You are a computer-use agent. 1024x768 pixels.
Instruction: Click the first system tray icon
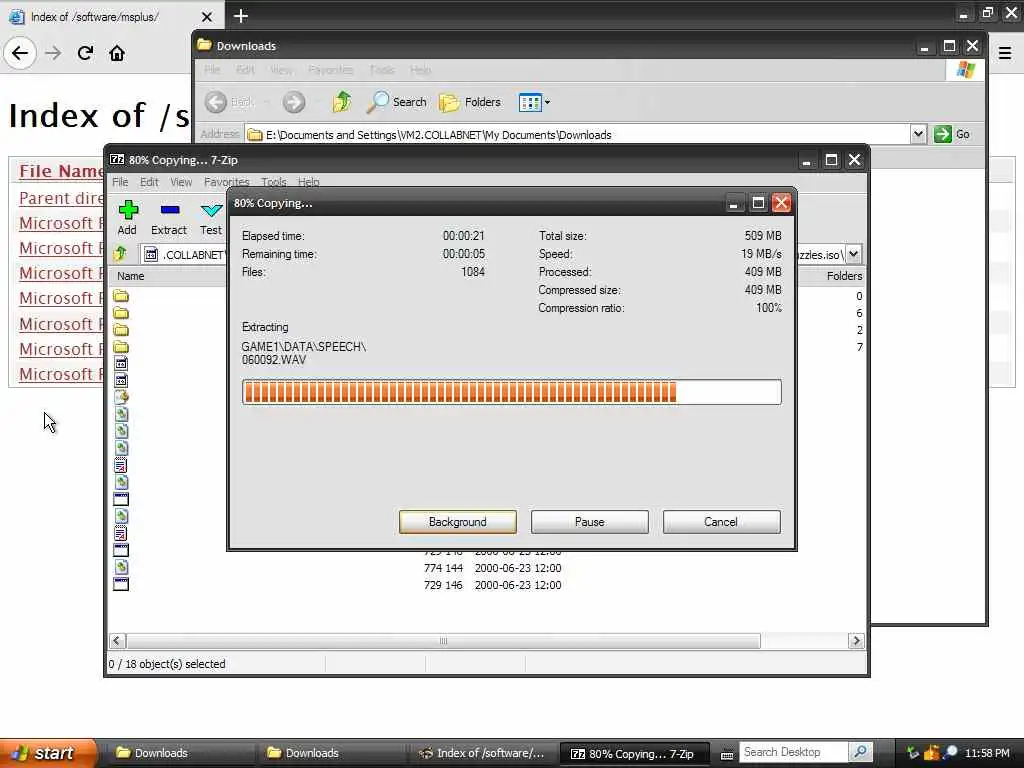tap(913, 753)
